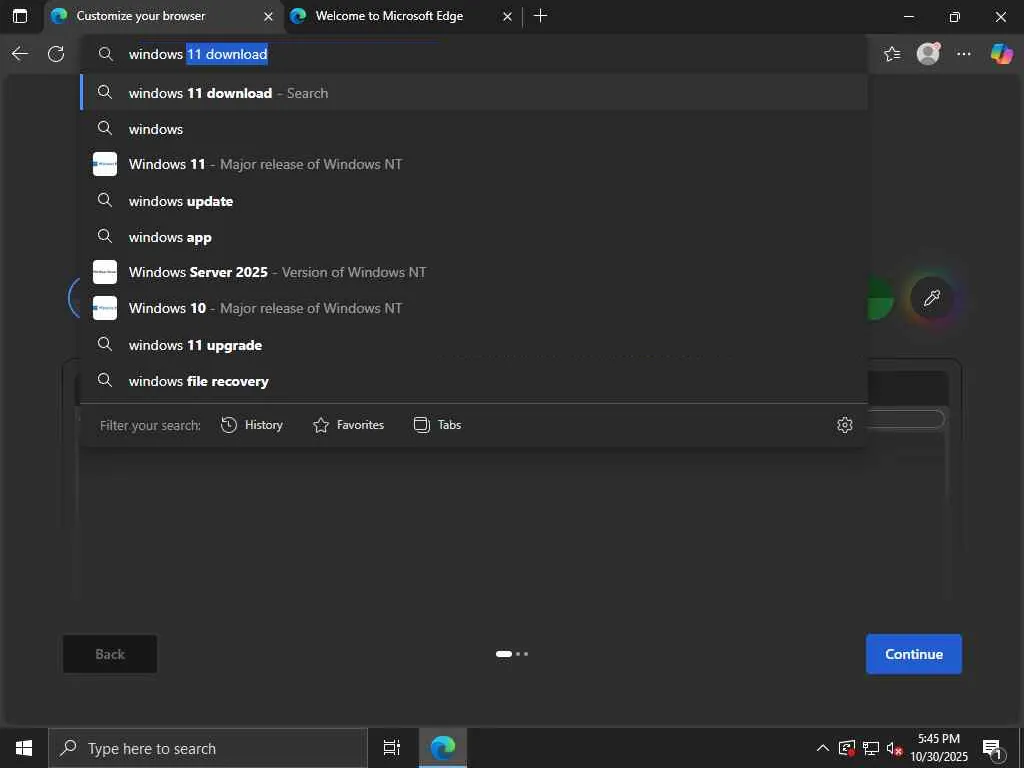Choose 'windows 11 download - Search' suggestion
This screenshot has height=768, width=1024.
[x=473, y=93]
